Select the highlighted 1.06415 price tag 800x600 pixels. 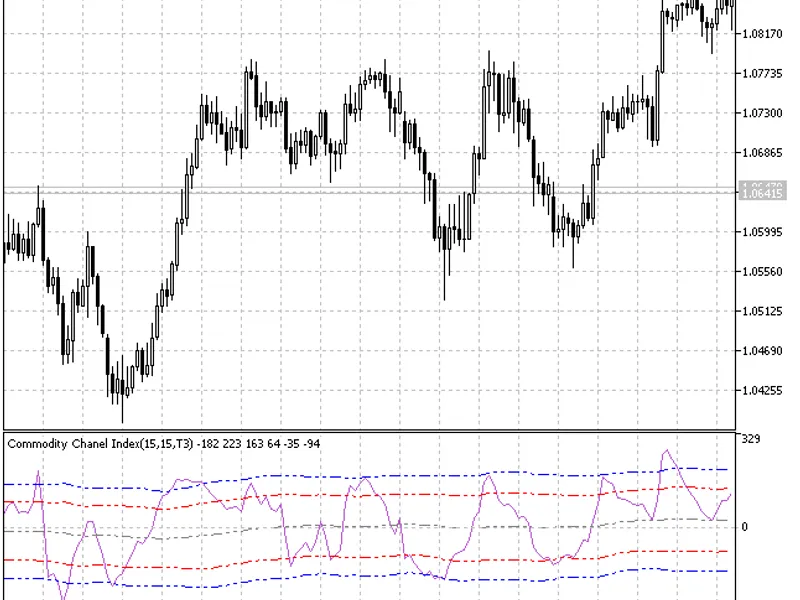[x=763, y=193]
